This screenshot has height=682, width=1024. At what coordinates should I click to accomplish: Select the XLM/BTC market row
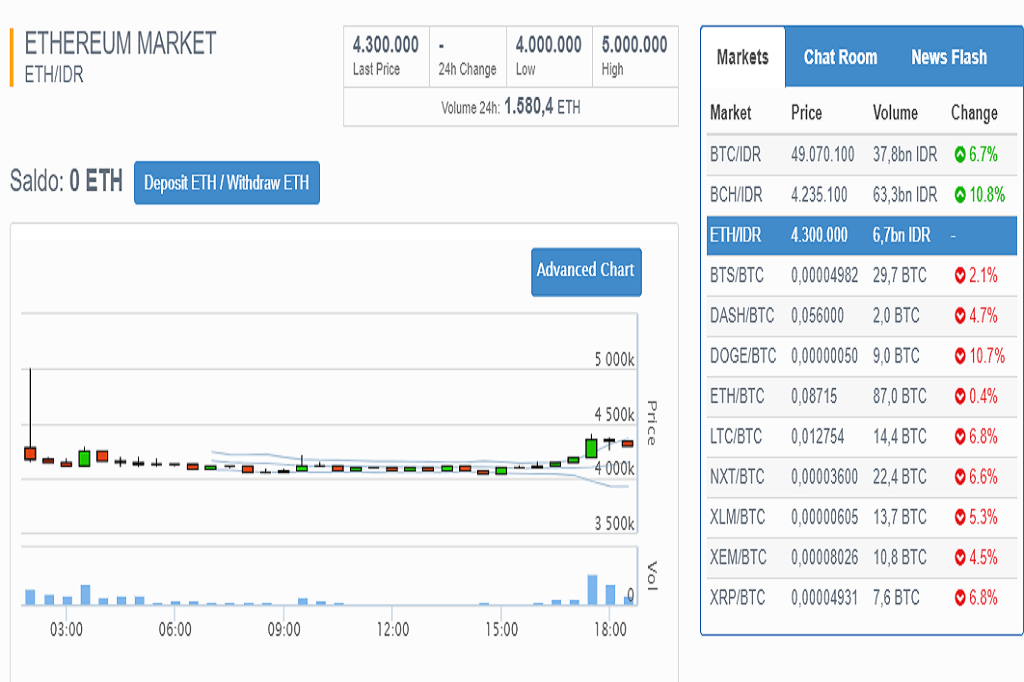coord(861,517)
